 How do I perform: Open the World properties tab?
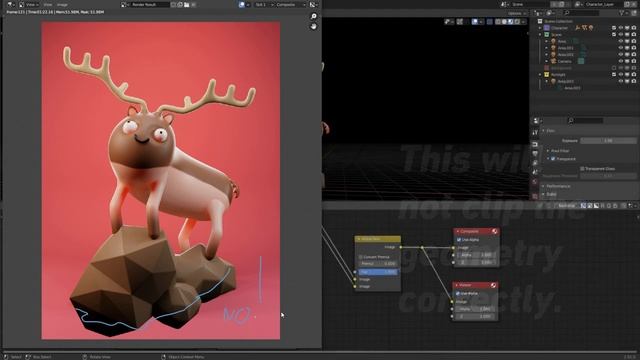coord(535,182)
